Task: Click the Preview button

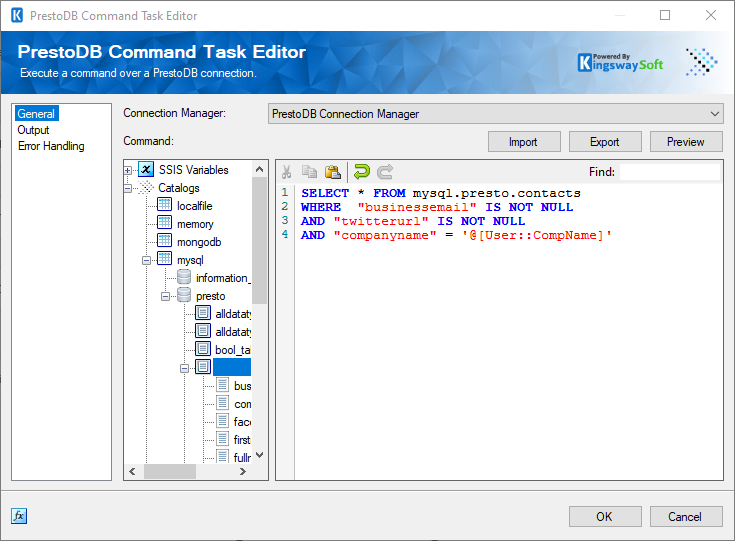Action: pyautogui.click(x=686, y=142)
